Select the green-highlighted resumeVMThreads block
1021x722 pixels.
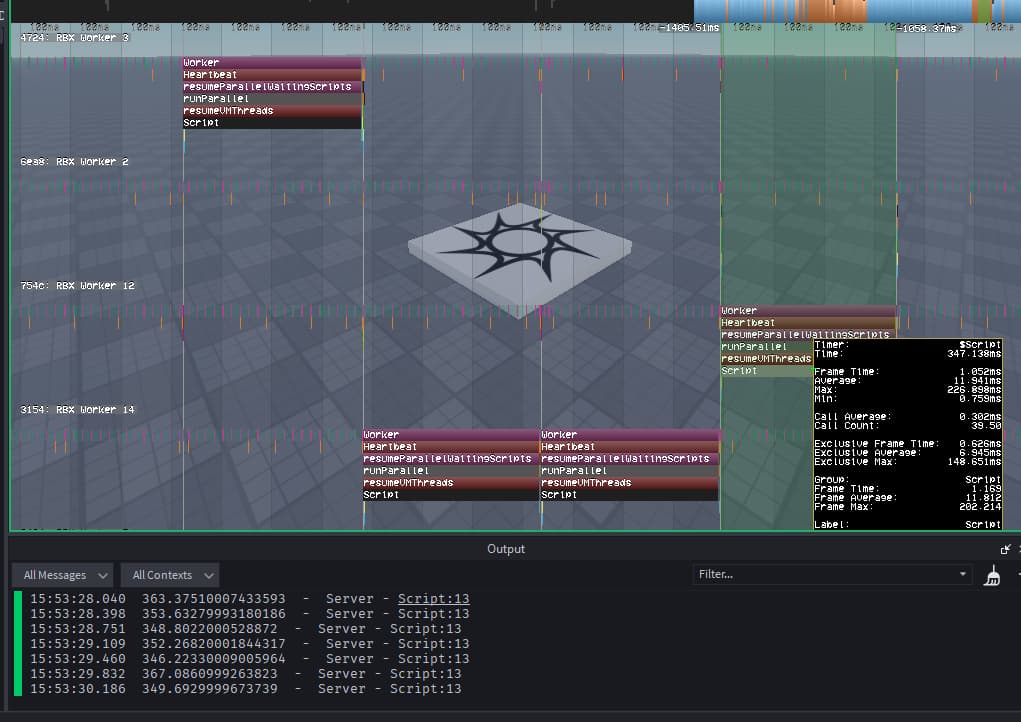point(765,358)
